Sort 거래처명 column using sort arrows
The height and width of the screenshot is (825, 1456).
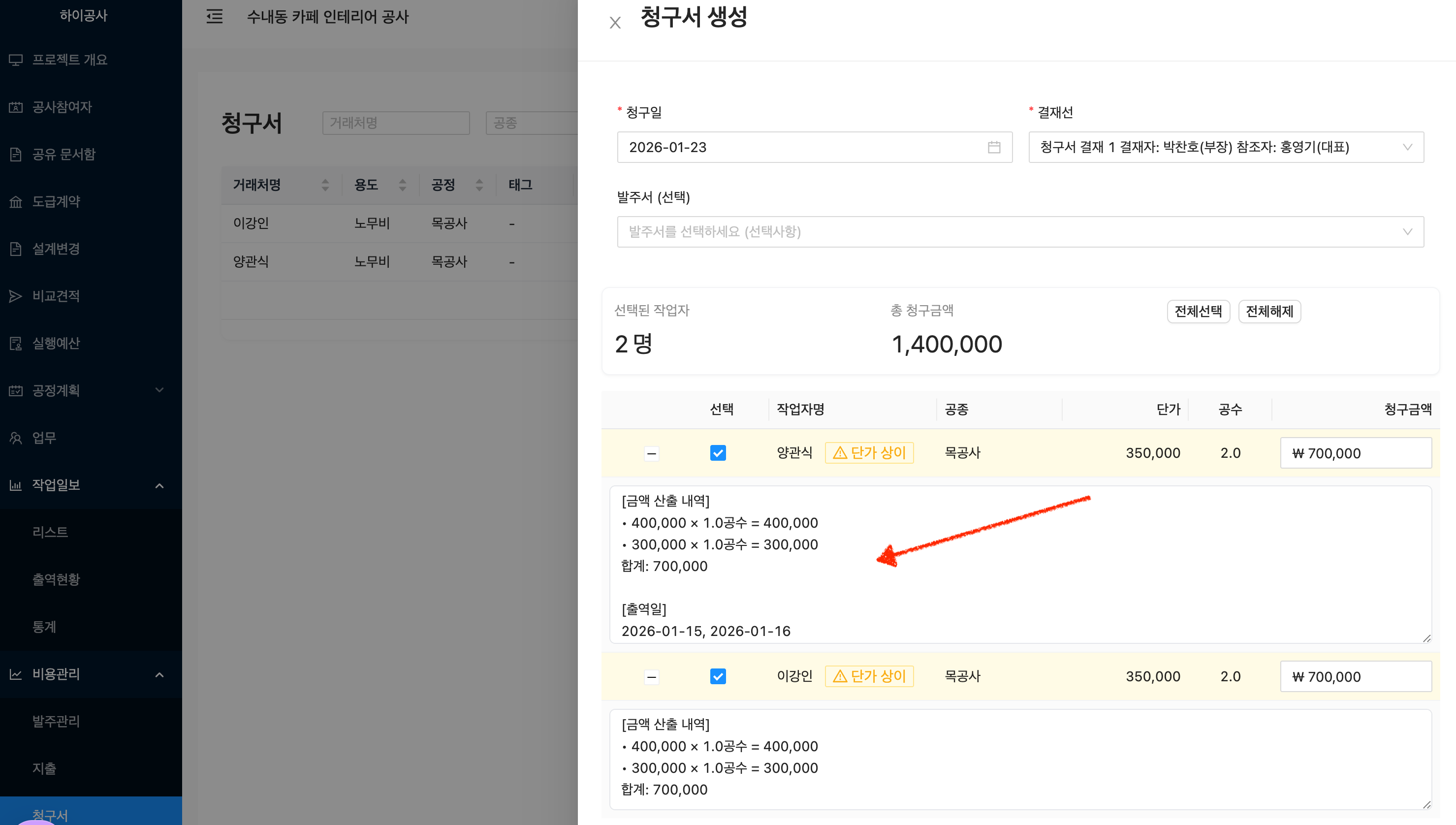(325, 185)
